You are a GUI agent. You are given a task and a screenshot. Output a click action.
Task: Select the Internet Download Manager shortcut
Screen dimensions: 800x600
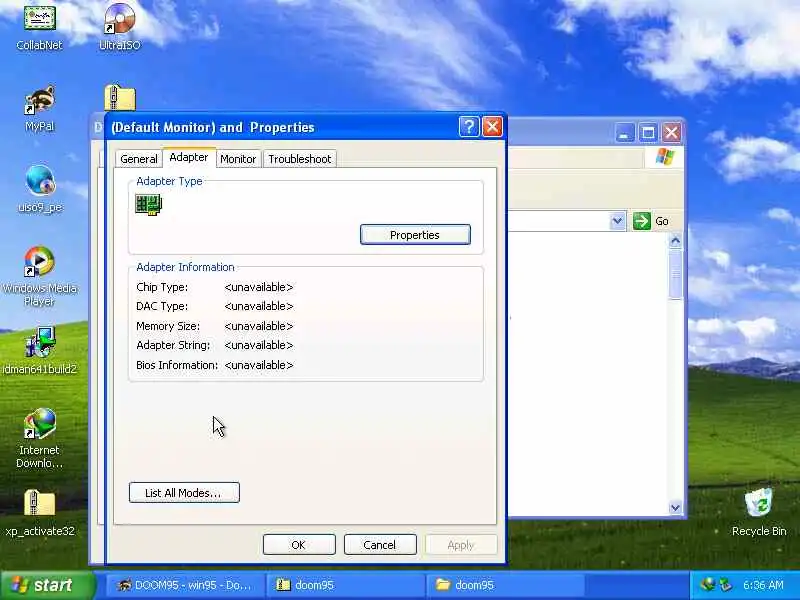pyautogui.click(x=39, y=438)
